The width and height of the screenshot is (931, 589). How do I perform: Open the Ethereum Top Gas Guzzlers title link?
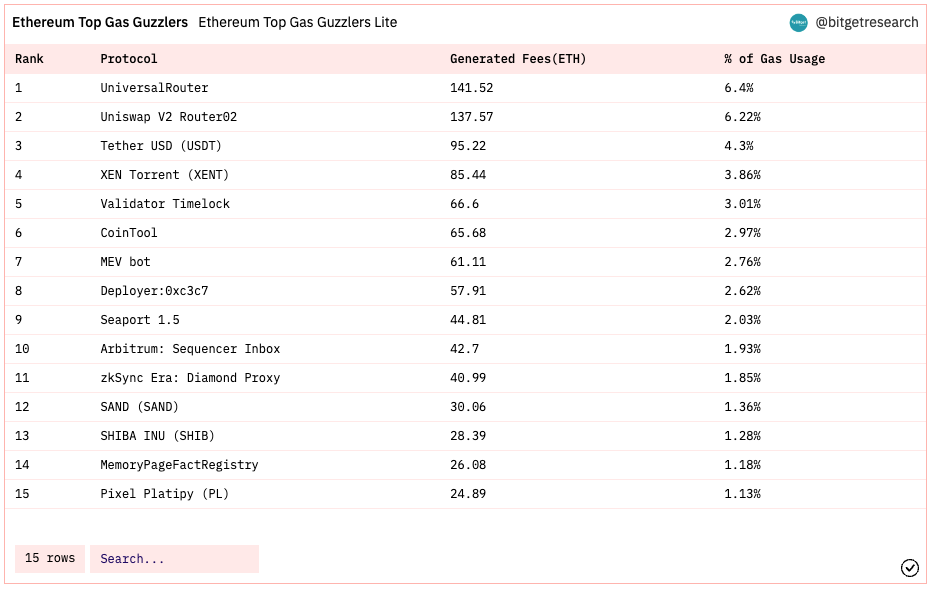coord(100,23)
